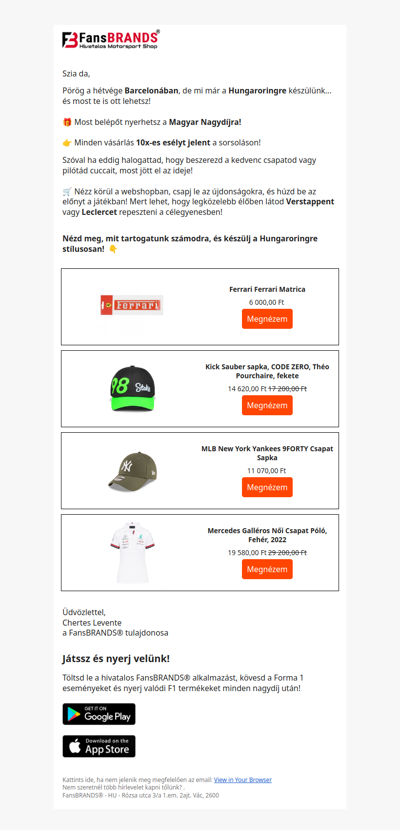Open the App Store download badge
The image size is (400, 830).
click(x=99, y=746)
